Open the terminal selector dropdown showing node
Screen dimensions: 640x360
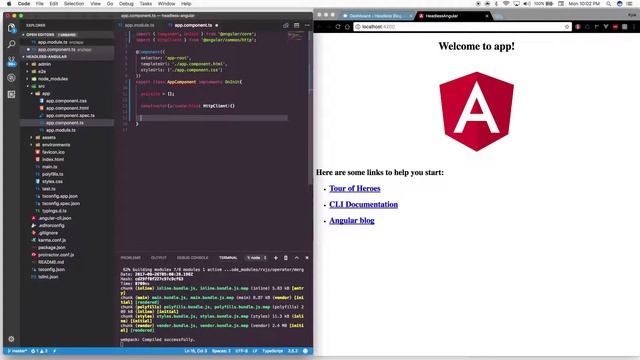(x=256, y=258)
